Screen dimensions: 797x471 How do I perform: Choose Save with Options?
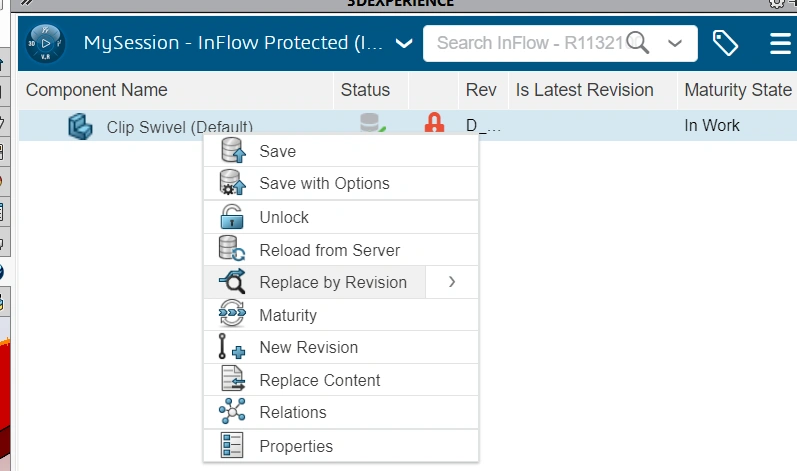click(324, 184)
